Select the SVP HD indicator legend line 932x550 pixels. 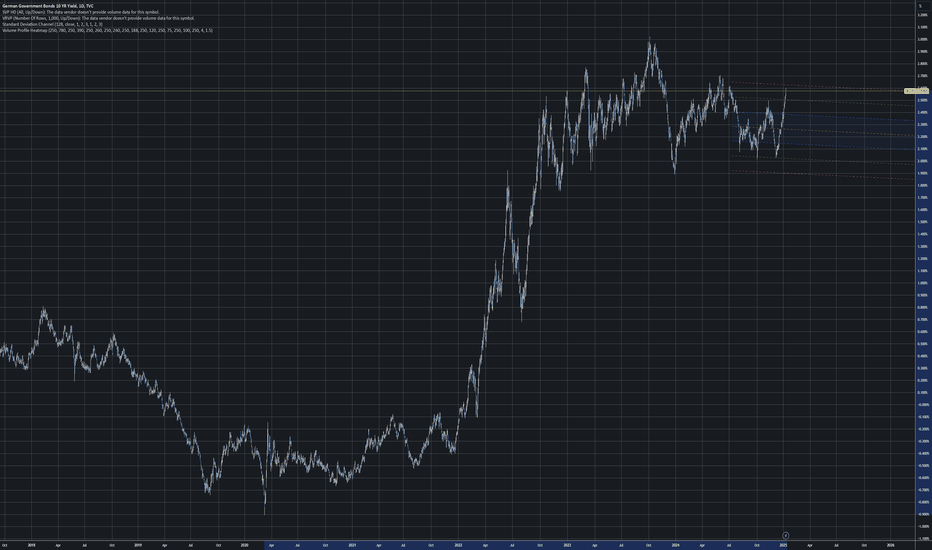[x=81, y=12]
